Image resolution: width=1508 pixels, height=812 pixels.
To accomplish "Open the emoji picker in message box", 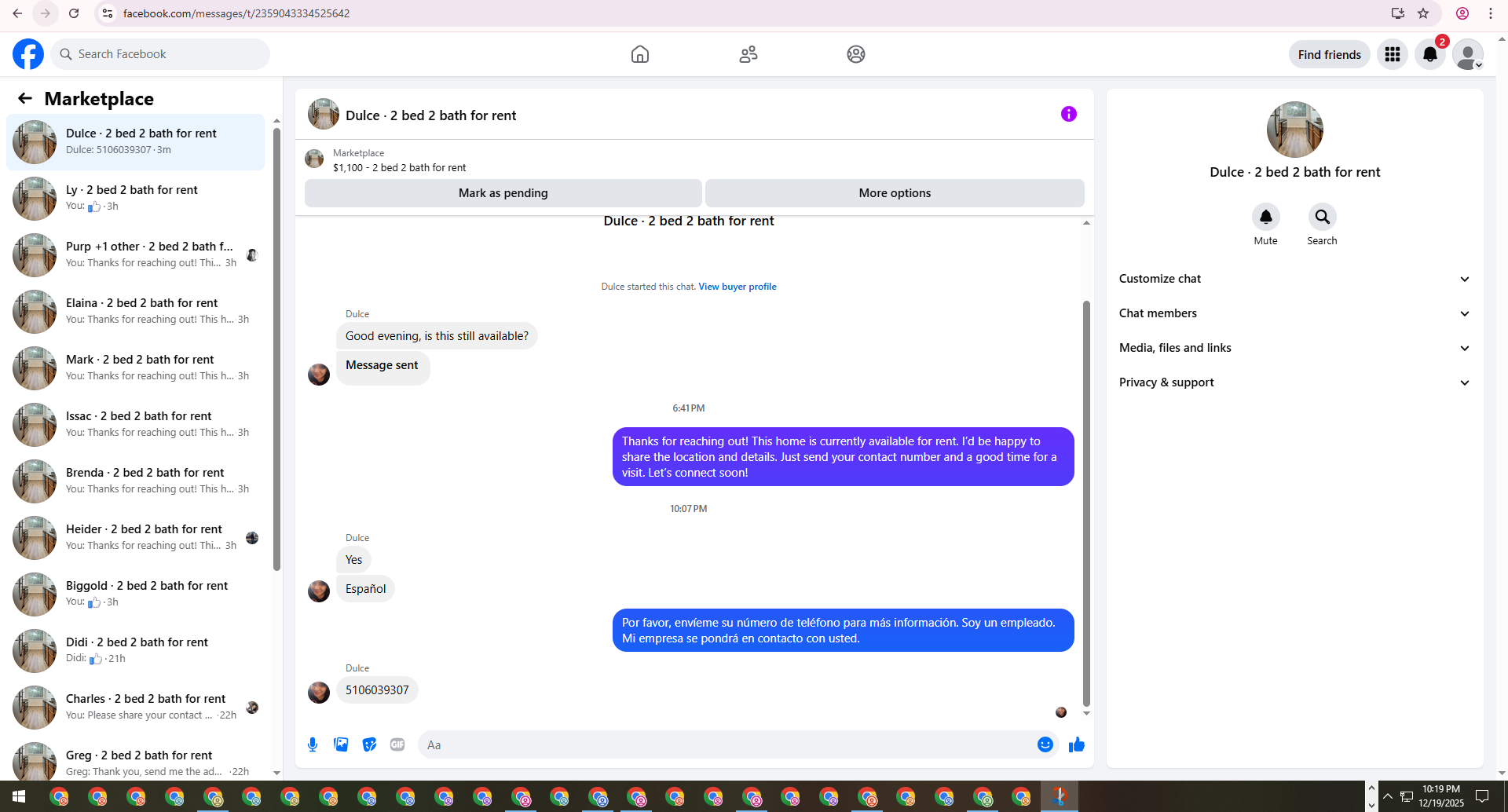I will [x=1045, y=744].
